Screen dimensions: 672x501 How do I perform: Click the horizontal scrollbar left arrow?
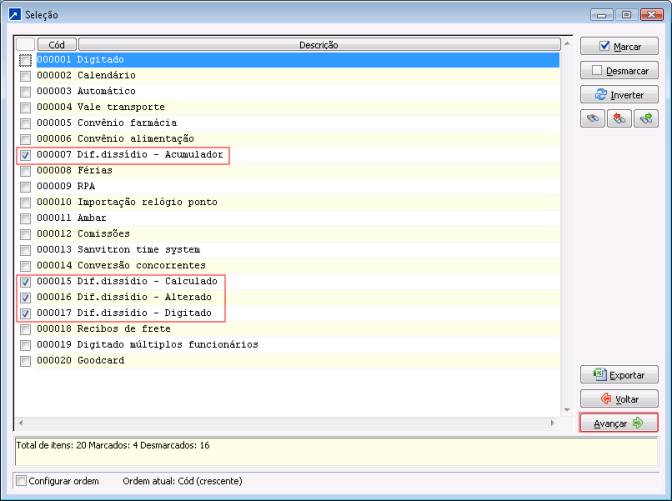pyautogui.click(x=21, y=423)
